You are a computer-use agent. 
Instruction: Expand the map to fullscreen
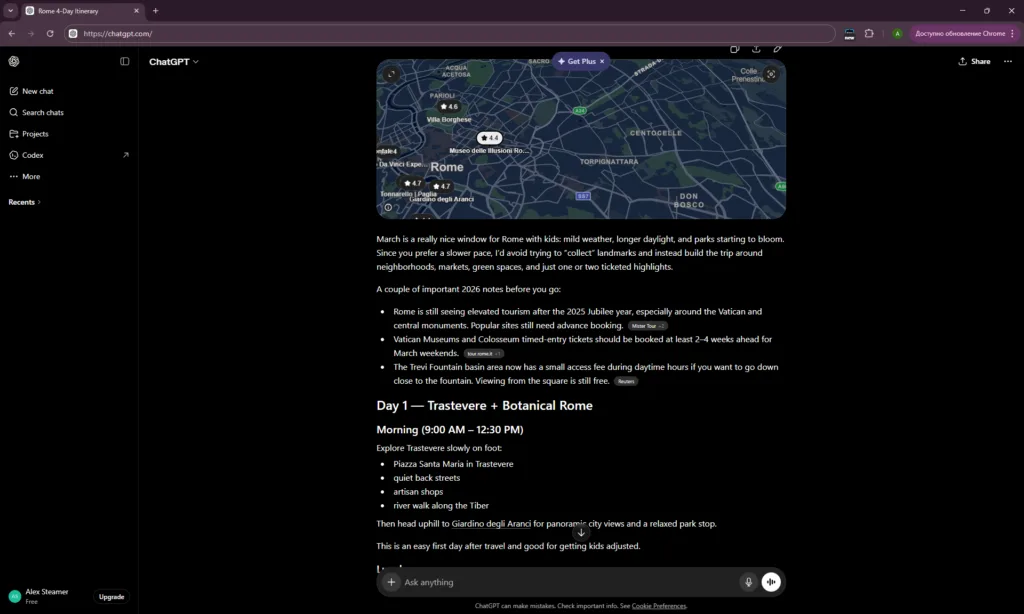pos(391,74)
